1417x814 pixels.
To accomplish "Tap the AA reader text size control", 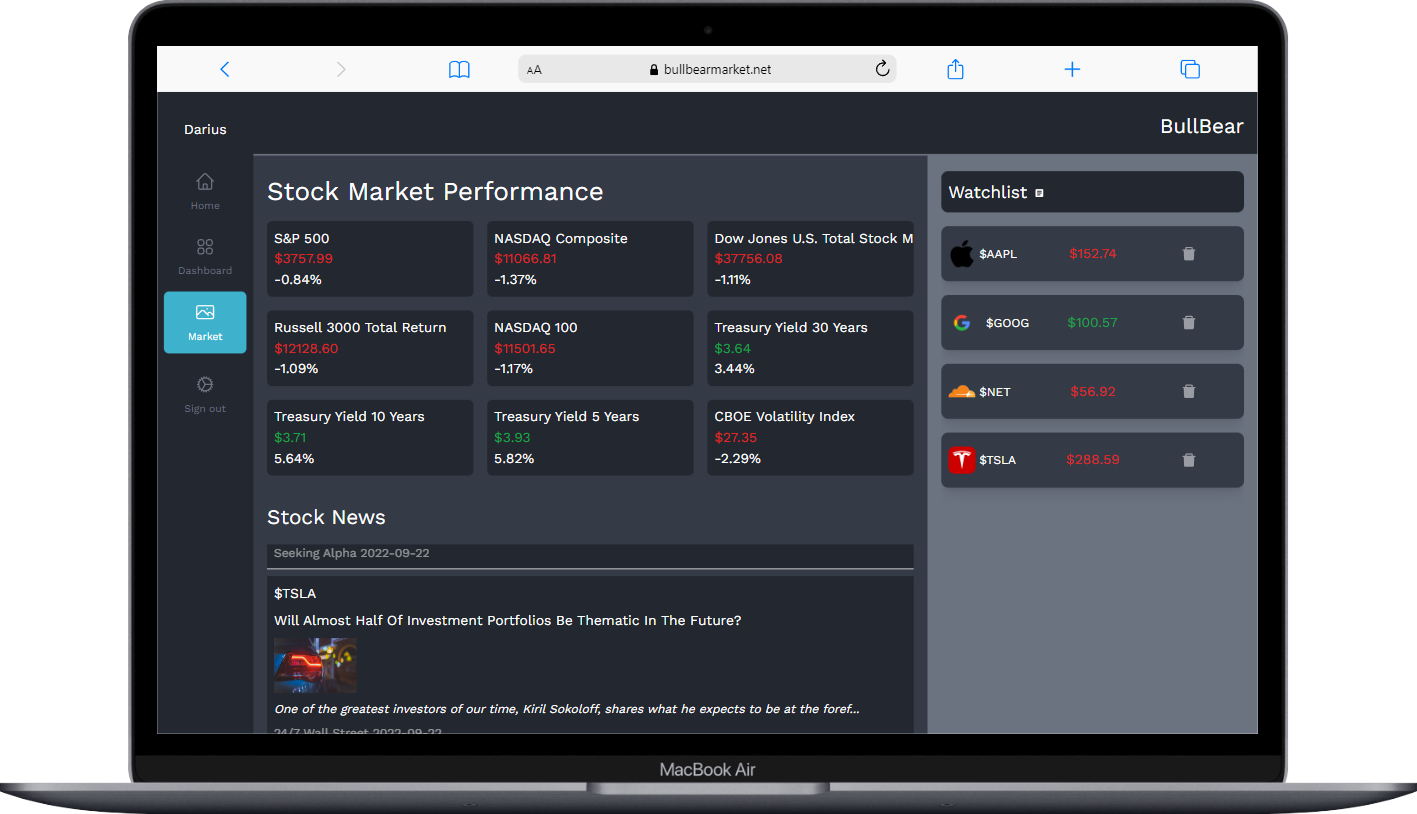I will [534, 70].
